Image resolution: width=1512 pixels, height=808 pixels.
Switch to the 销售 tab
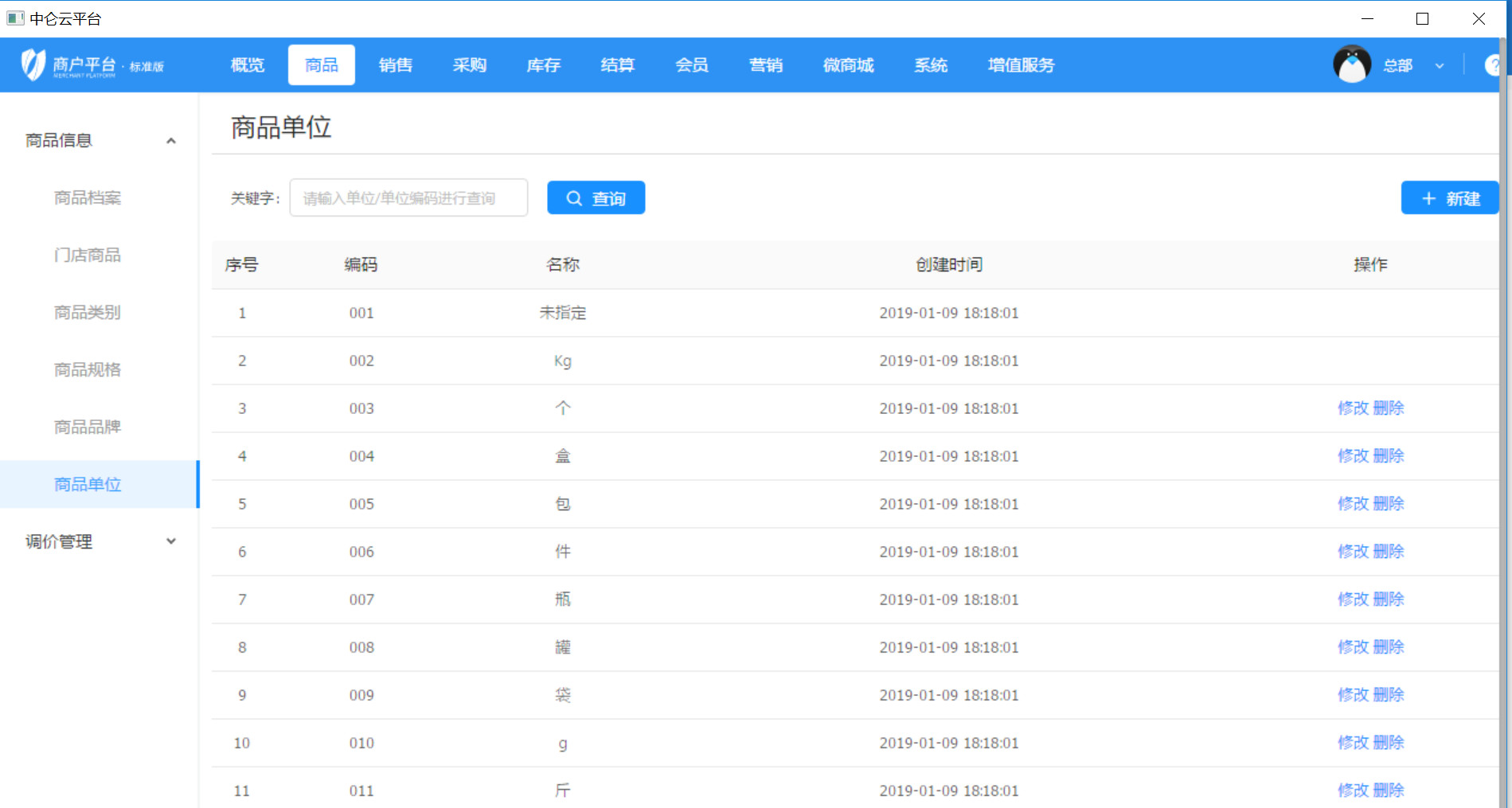pyautogui.click(x=396, y=65)
